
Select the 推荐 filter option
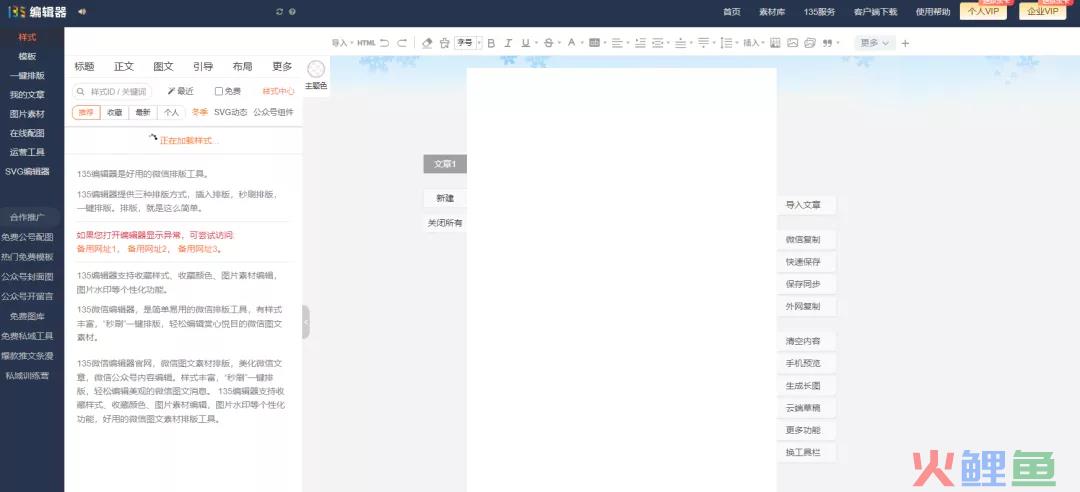click(x=86, y=112)
